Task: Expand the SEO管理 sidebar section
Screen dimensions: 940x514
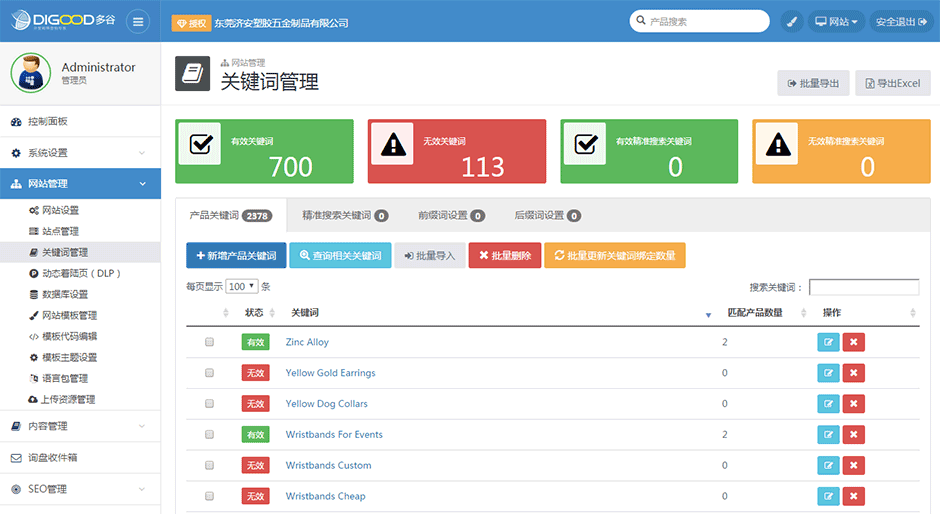Action: [x=80, y=489]
